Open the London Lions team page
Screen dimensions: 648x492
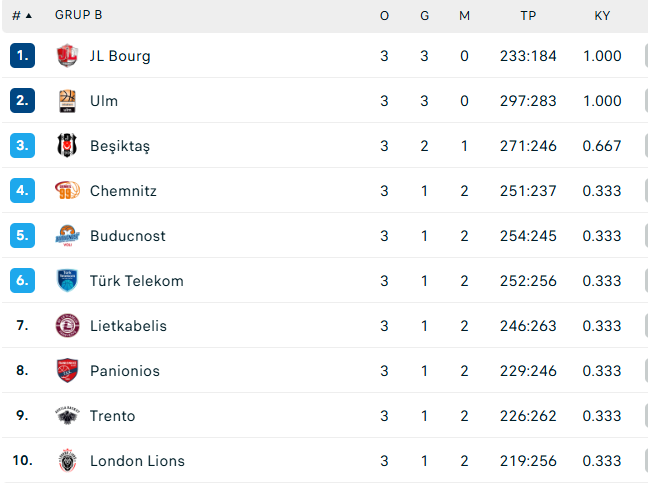(137, 461)
